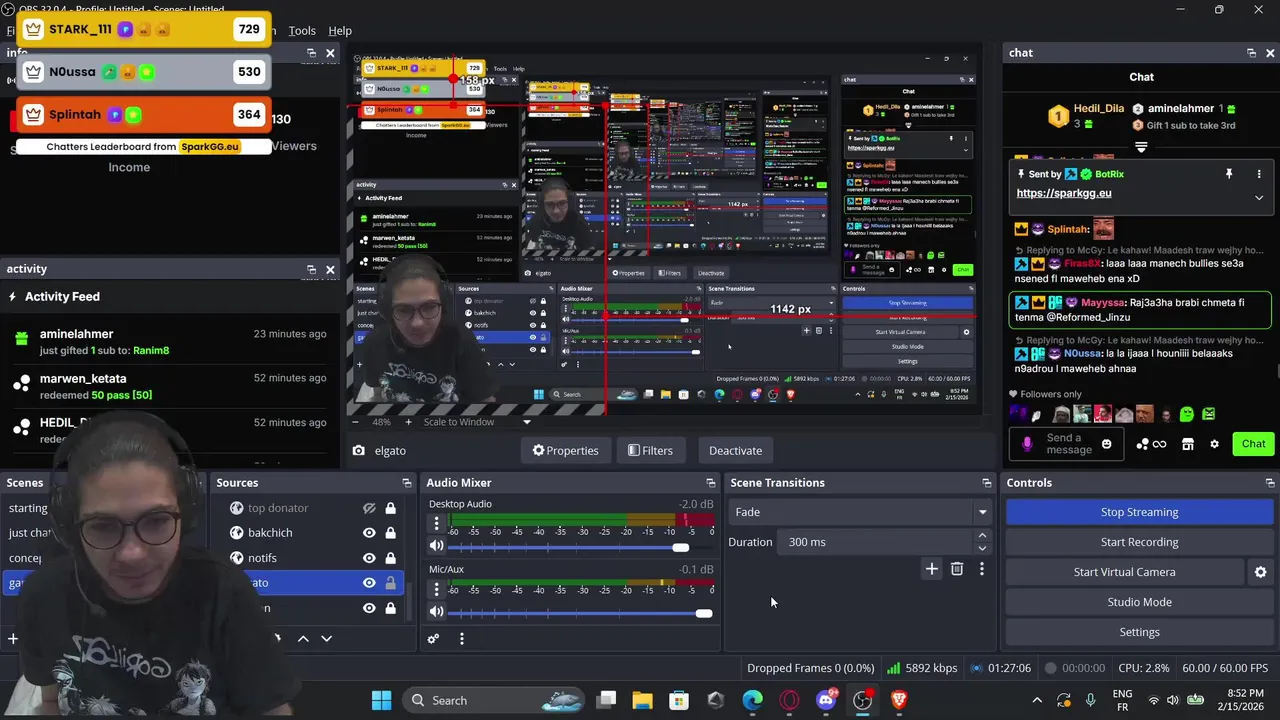This screenshot has height=720, width=1280.
Task: Undock the activity dock panel
Action: 311,269
